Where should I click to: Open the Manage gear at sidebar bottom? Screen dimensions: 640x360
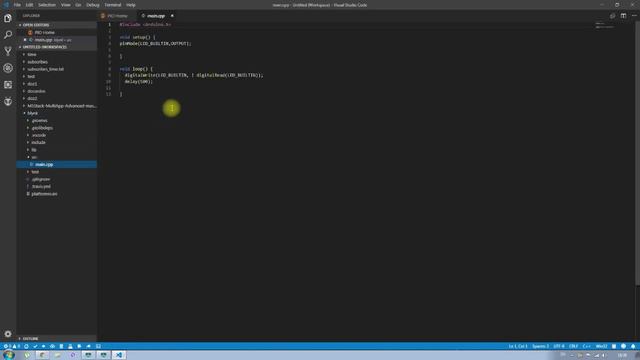pos(8,334)
